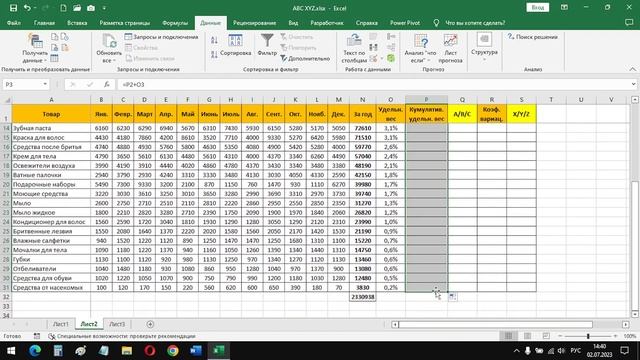
Task: Click Forecast Sheet (Лист прогноза) icon
Action: point(450,48)
